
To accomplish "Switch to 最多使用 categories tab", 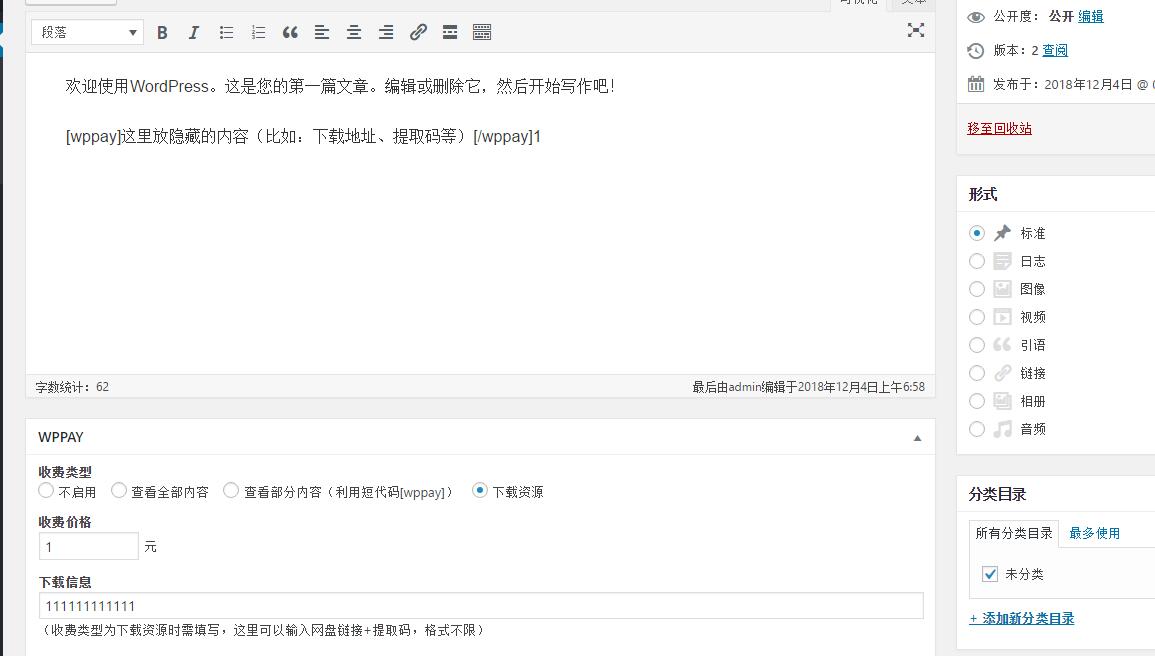I will click(x=1095, y=533).
